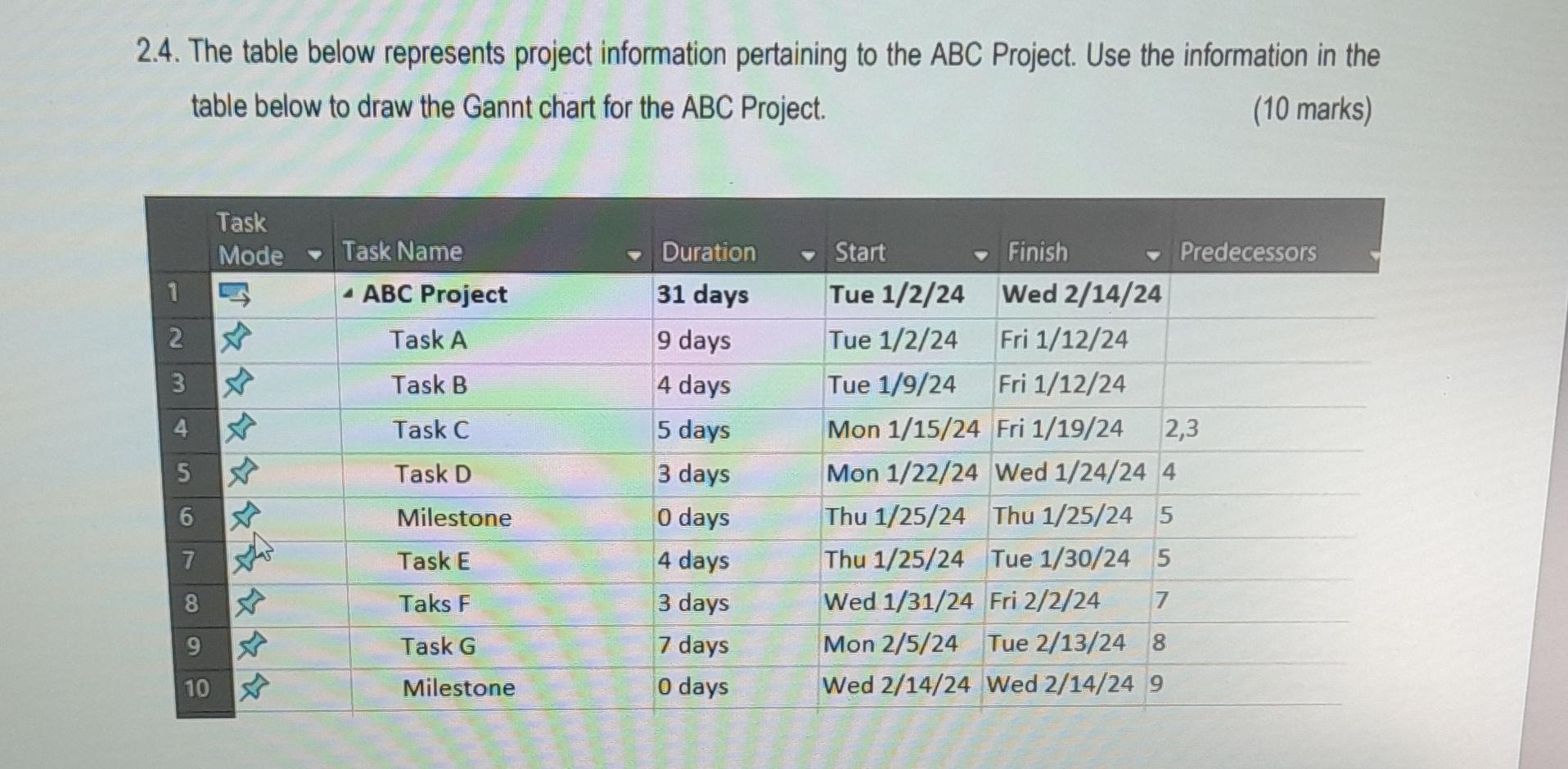Select the Start column header
The height and width of the screenshot is (769, 1568).
click(858, 253)
